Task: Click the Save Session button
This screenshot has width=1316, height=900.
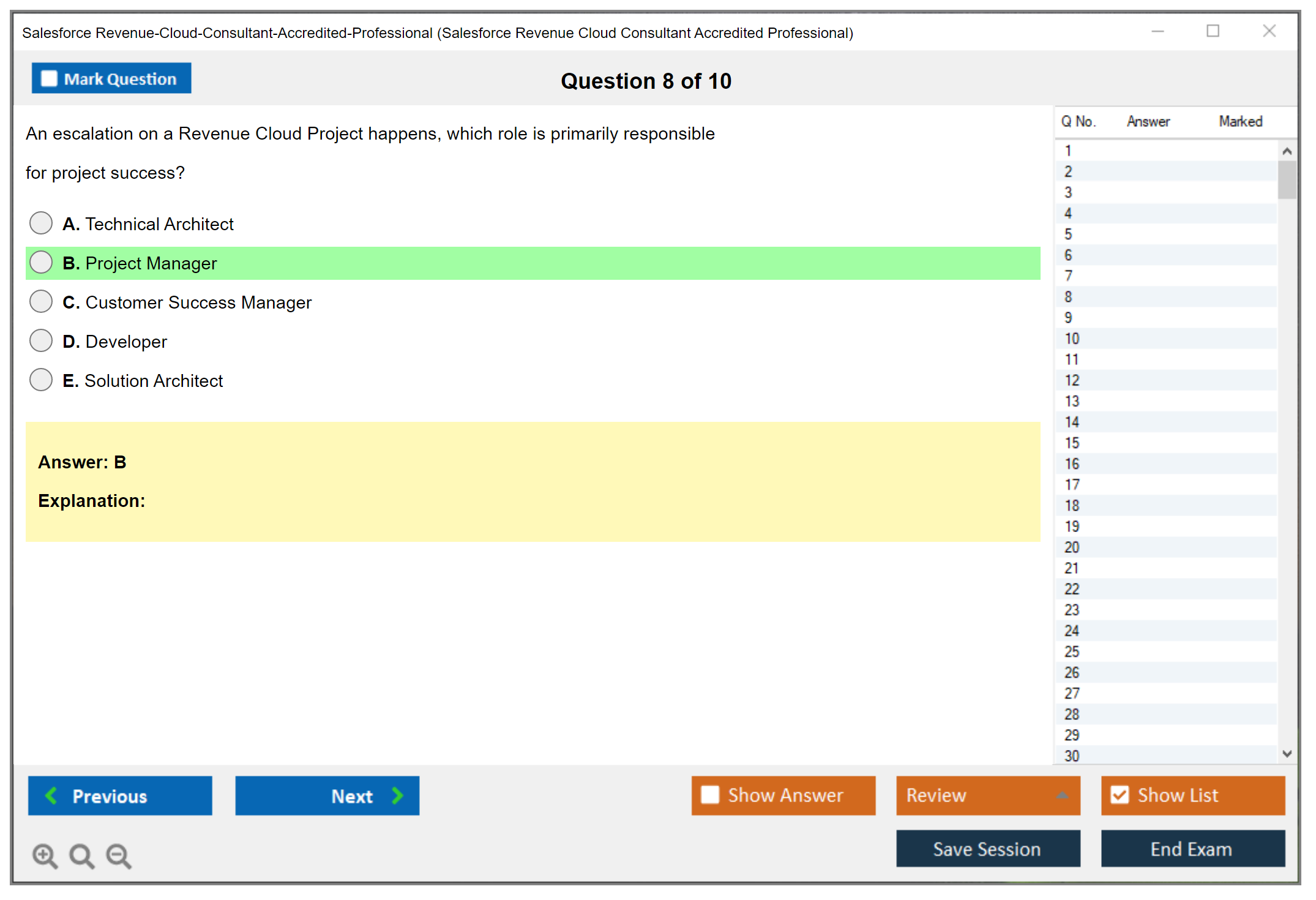Action: 987,849
